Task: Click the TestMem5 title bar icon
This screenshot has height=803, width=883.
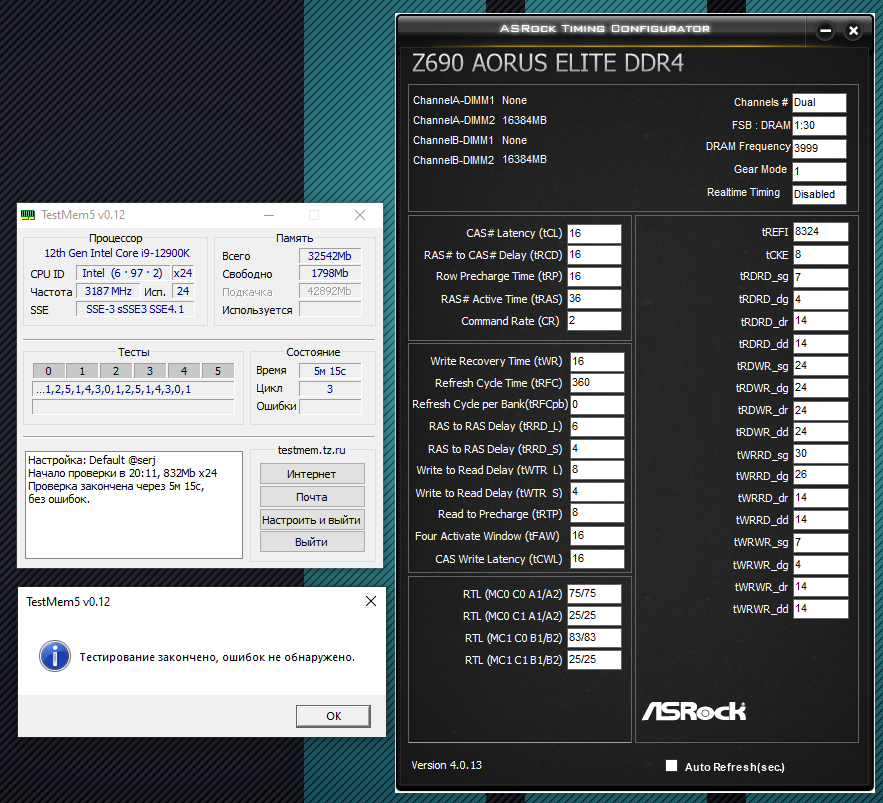Action: coord(28,215)
